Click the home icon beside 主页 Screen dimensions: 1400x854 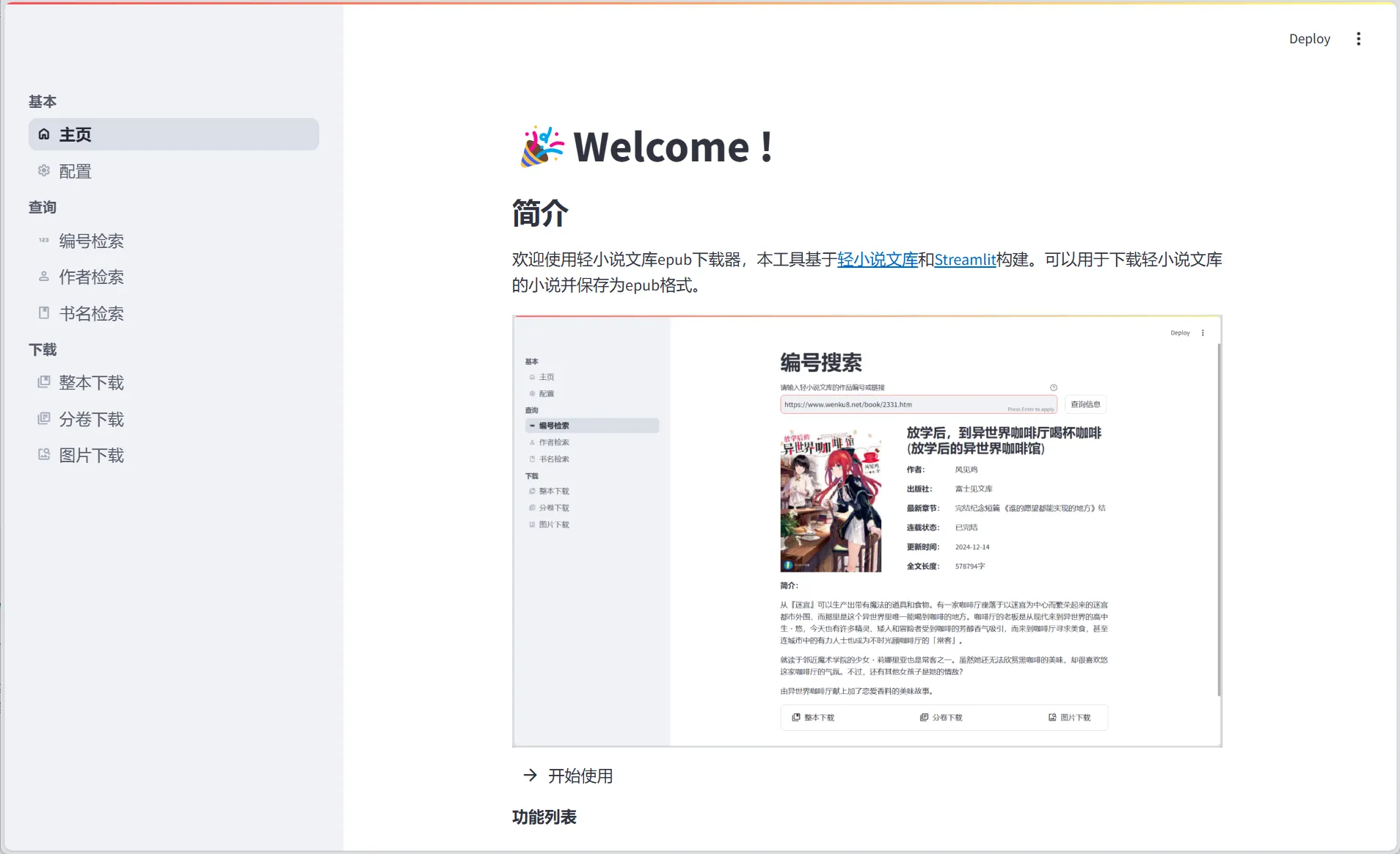pos(44,134)
